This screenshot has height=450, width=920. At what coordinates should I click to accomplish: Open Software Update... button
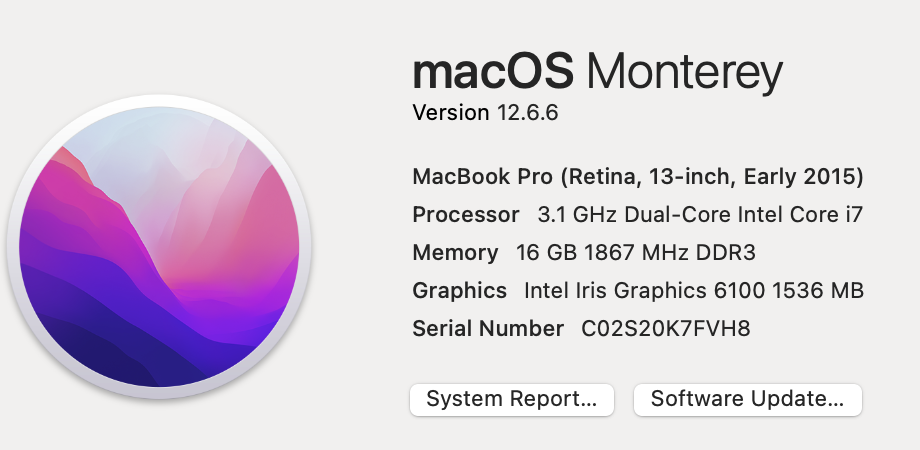(x=748, y=400)
